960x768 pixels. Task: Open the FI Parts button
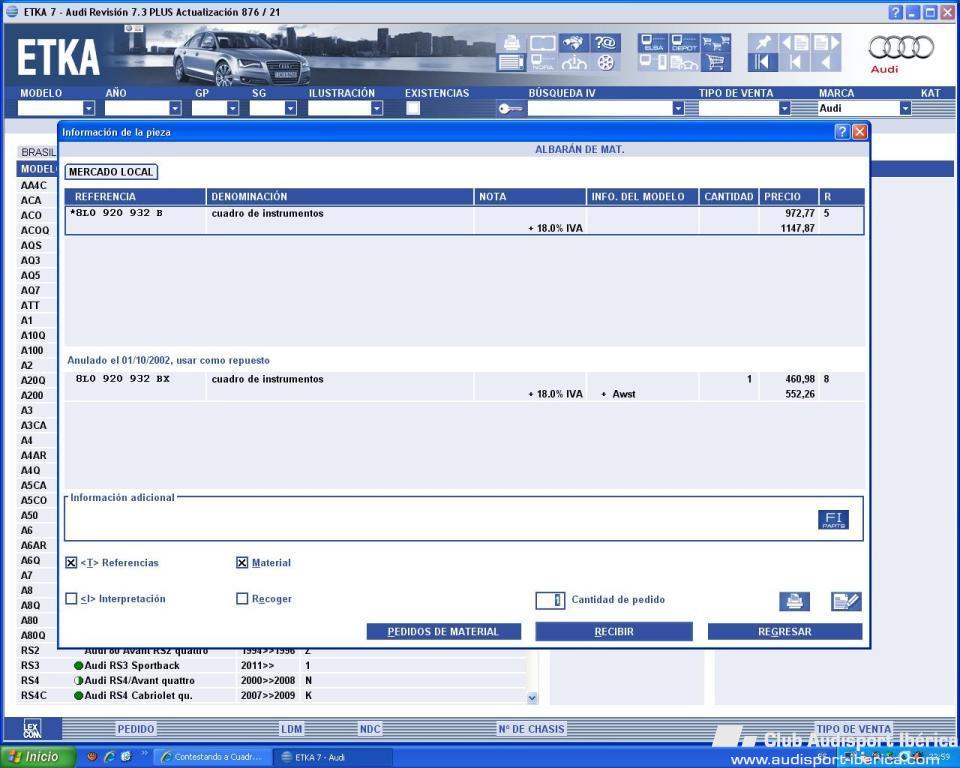pos(833,519)
